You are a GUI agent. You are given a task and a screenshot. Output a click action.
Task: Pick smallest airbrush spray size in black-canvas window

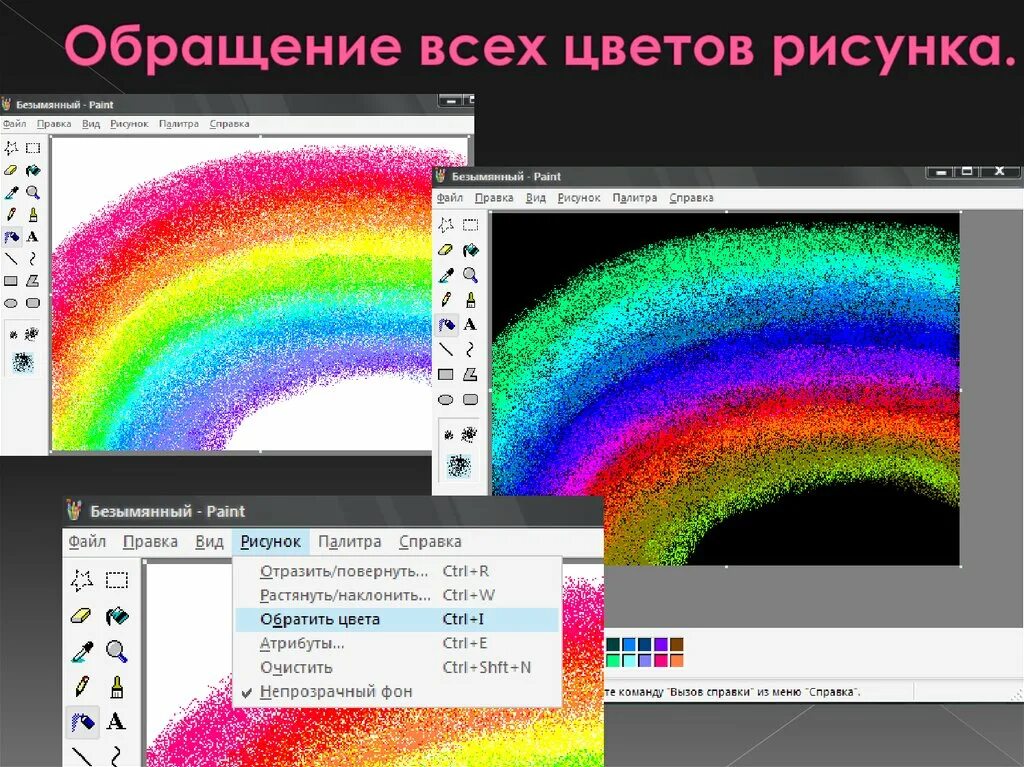tap(449, 434)
